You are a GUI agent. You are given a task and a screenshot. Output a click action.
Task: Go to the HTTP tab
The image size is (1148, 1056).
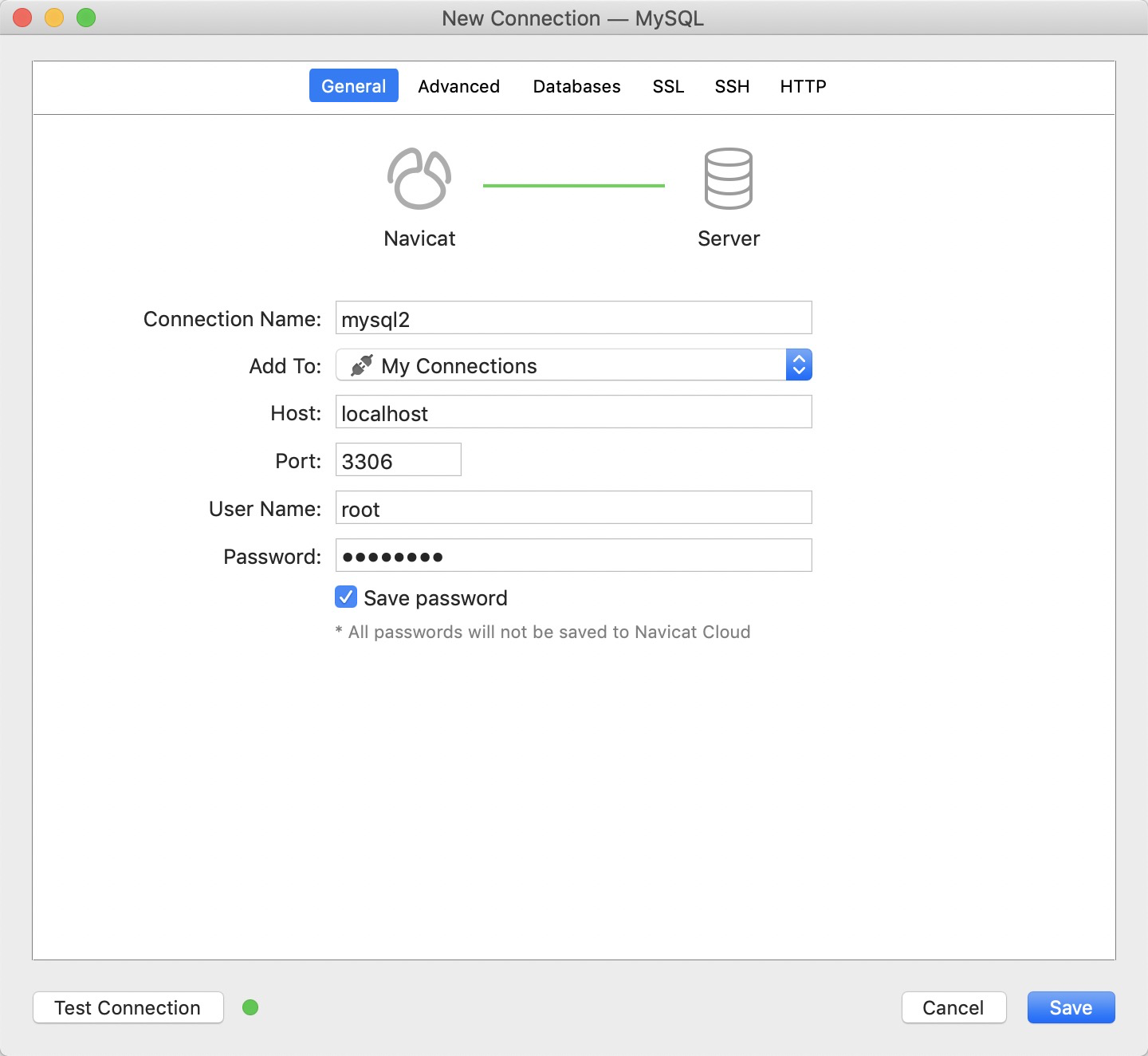(803, 86)
